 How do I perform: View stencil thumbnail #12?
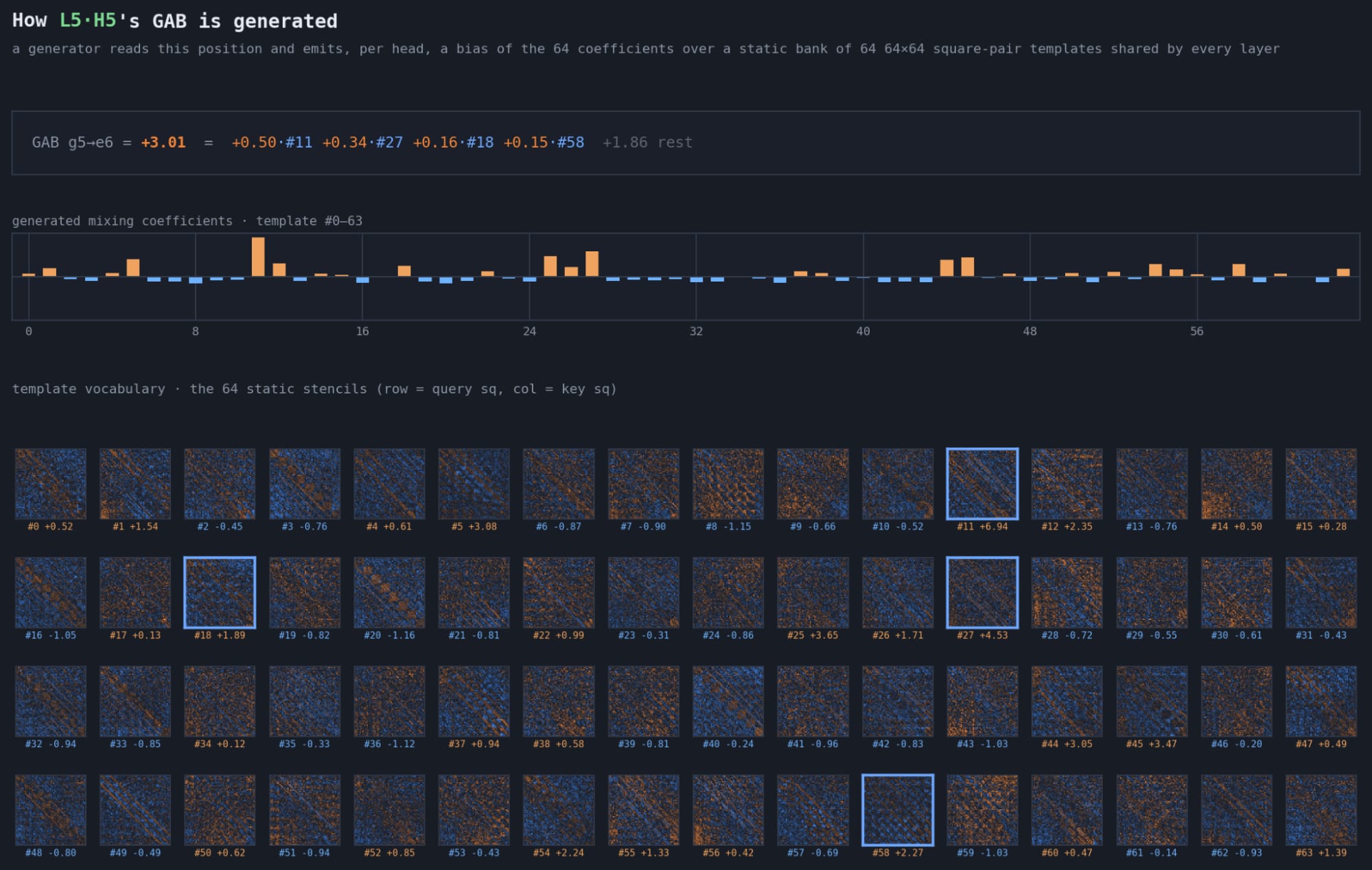(x=1067, y=484)
